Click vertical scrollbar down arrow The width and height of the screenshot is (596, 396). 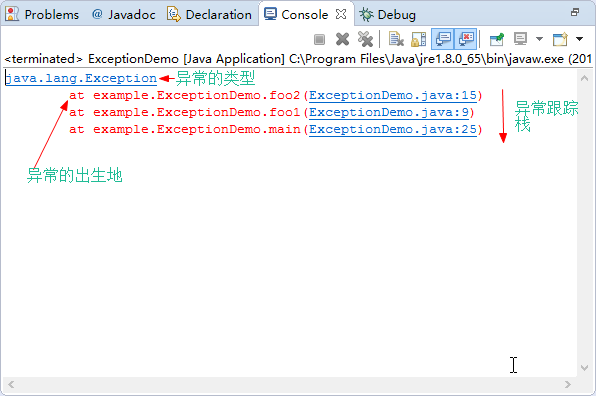(x=584, y=367)
